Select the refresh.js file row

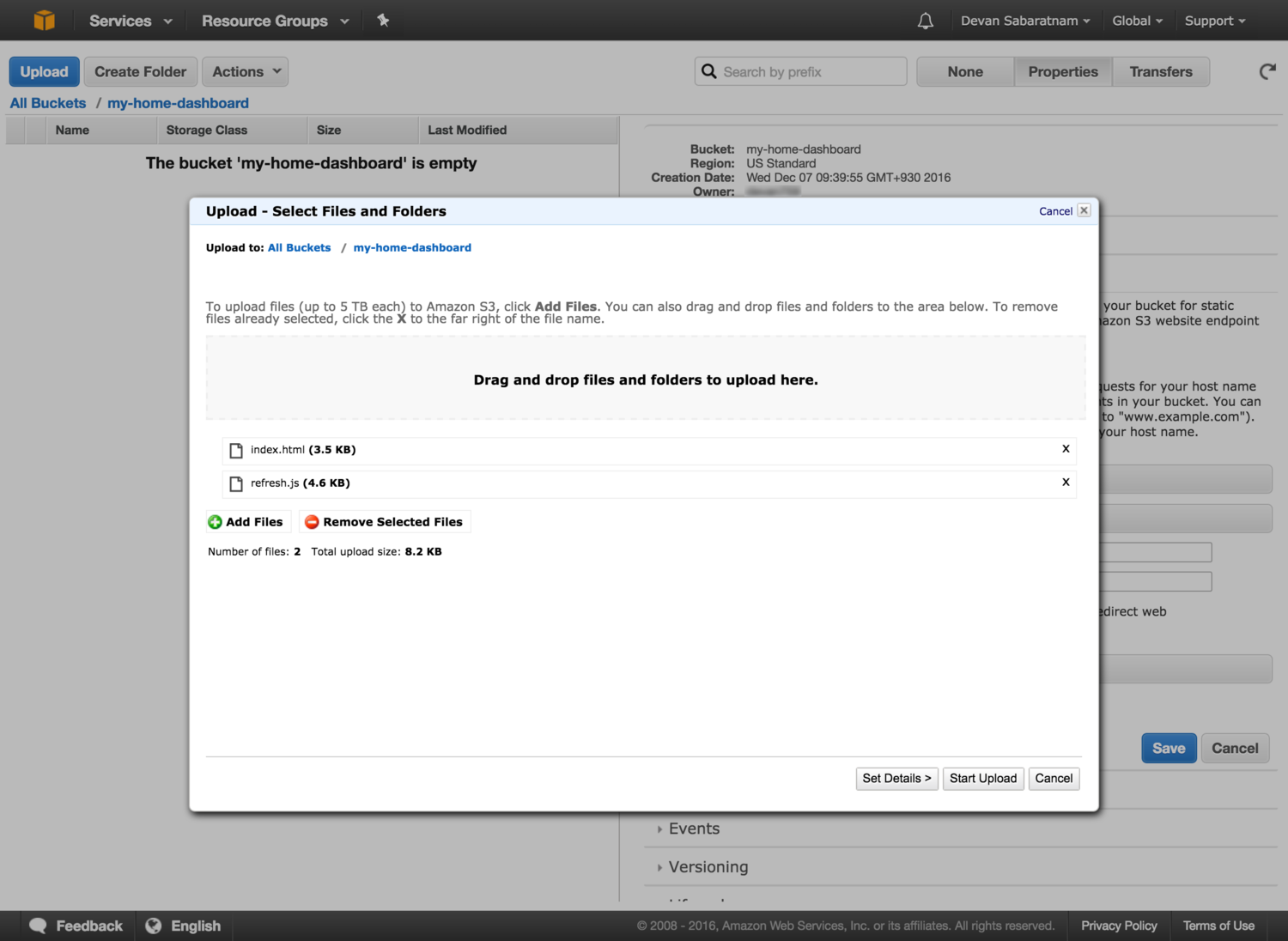pos(649,484)
